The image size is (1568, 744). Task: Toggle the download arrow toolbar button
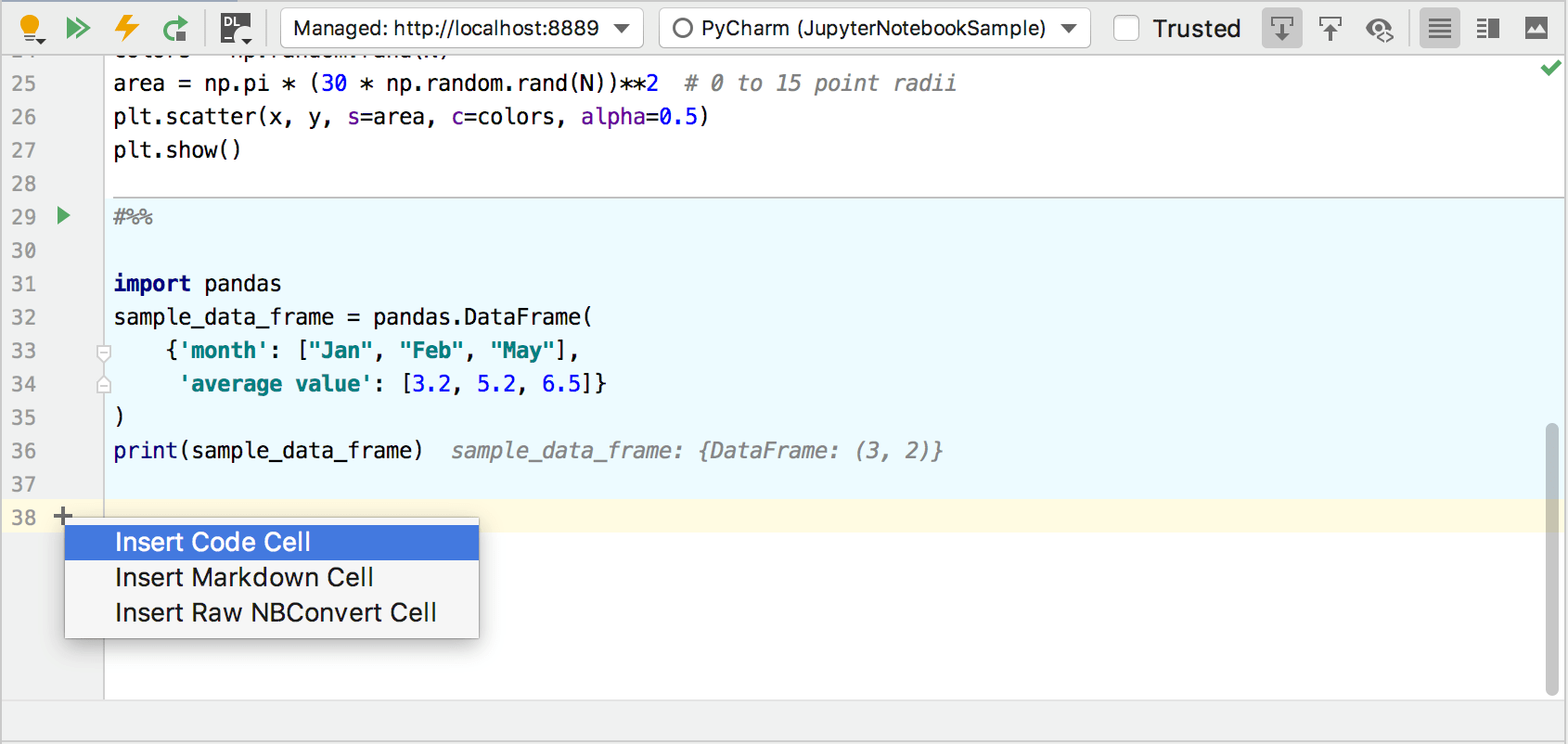1281,29
